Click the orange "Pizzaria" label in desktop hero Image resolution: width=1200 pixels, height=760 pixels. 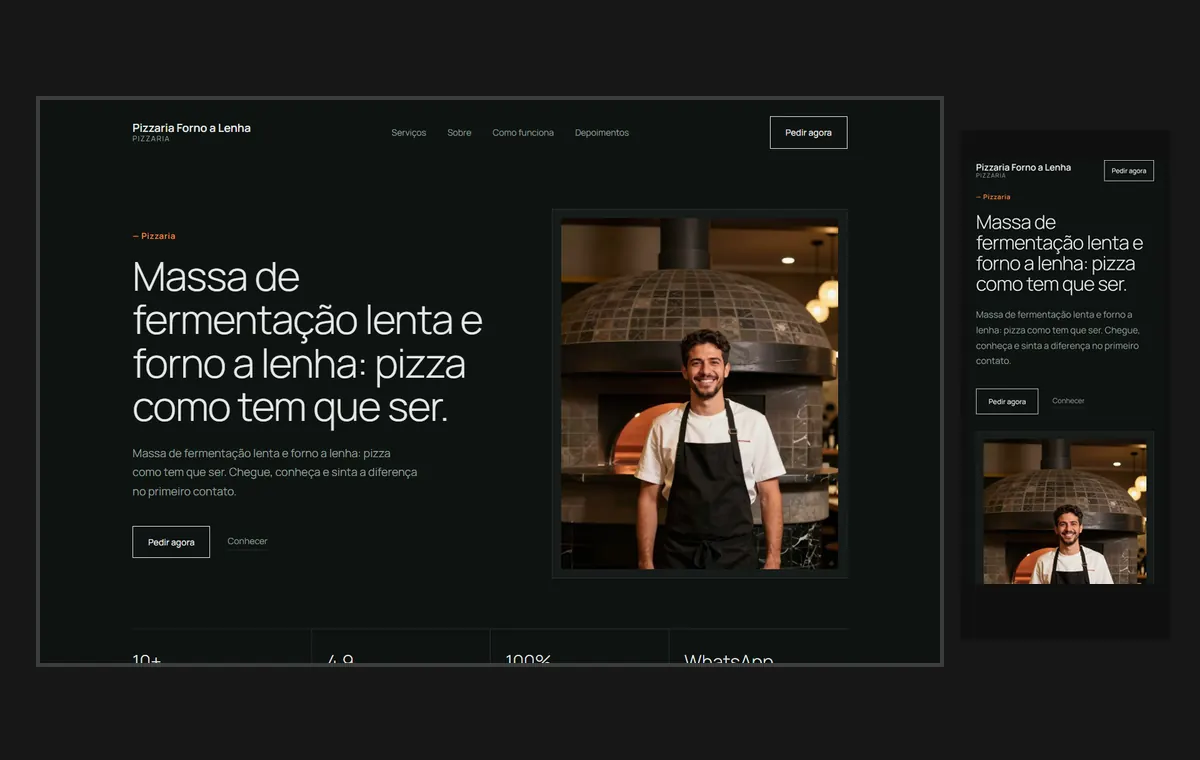coord(154,236)
